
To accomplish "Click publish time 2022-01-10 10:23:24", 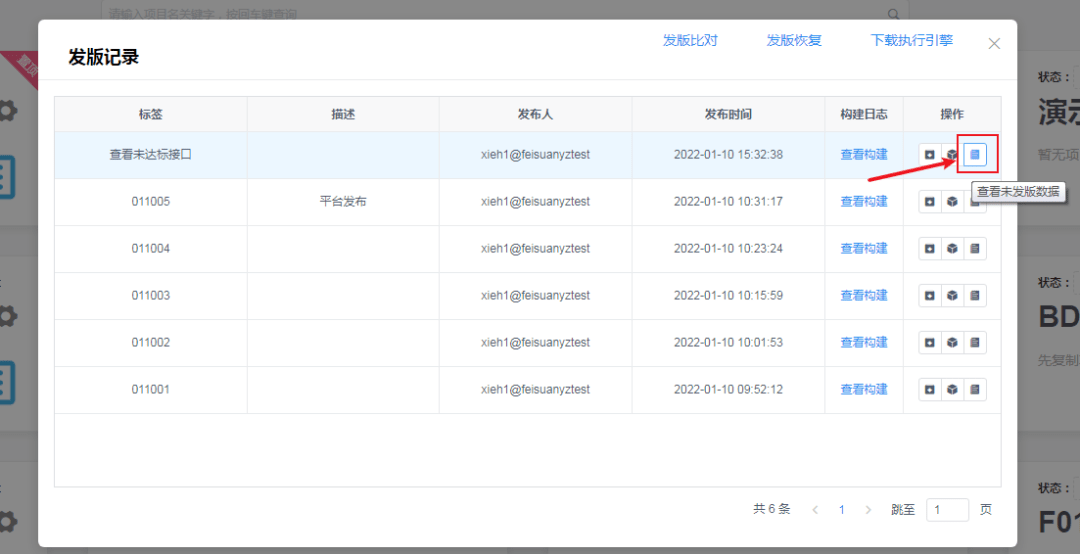I will click(728, 249).
